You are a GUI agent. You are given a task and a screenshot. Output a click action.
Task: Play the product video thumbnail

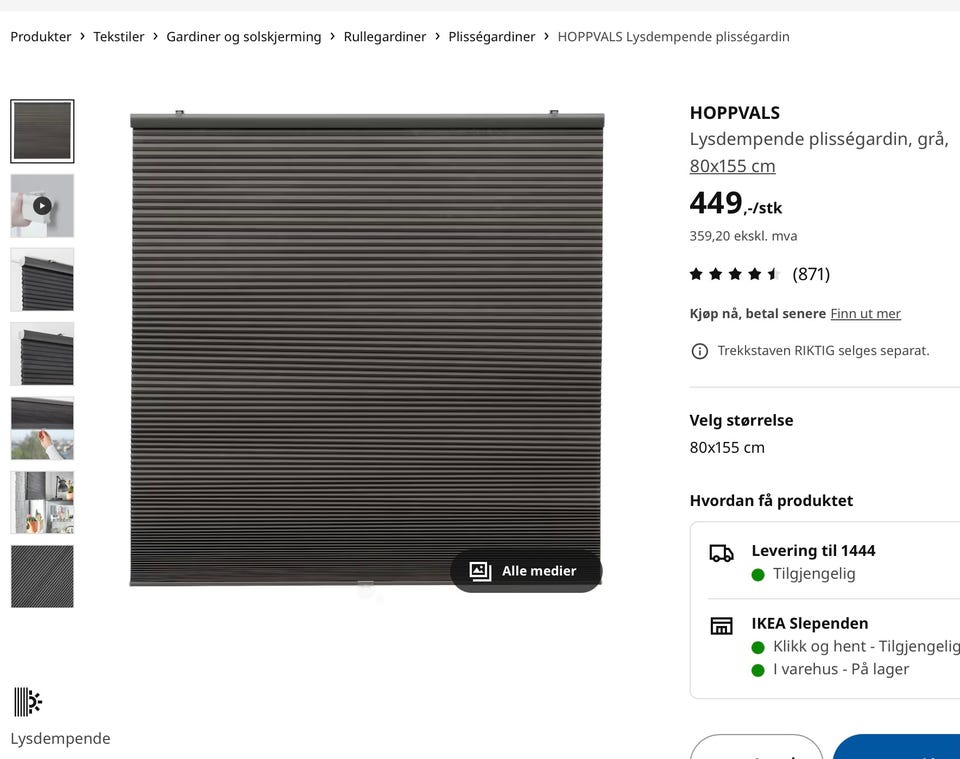42,206
